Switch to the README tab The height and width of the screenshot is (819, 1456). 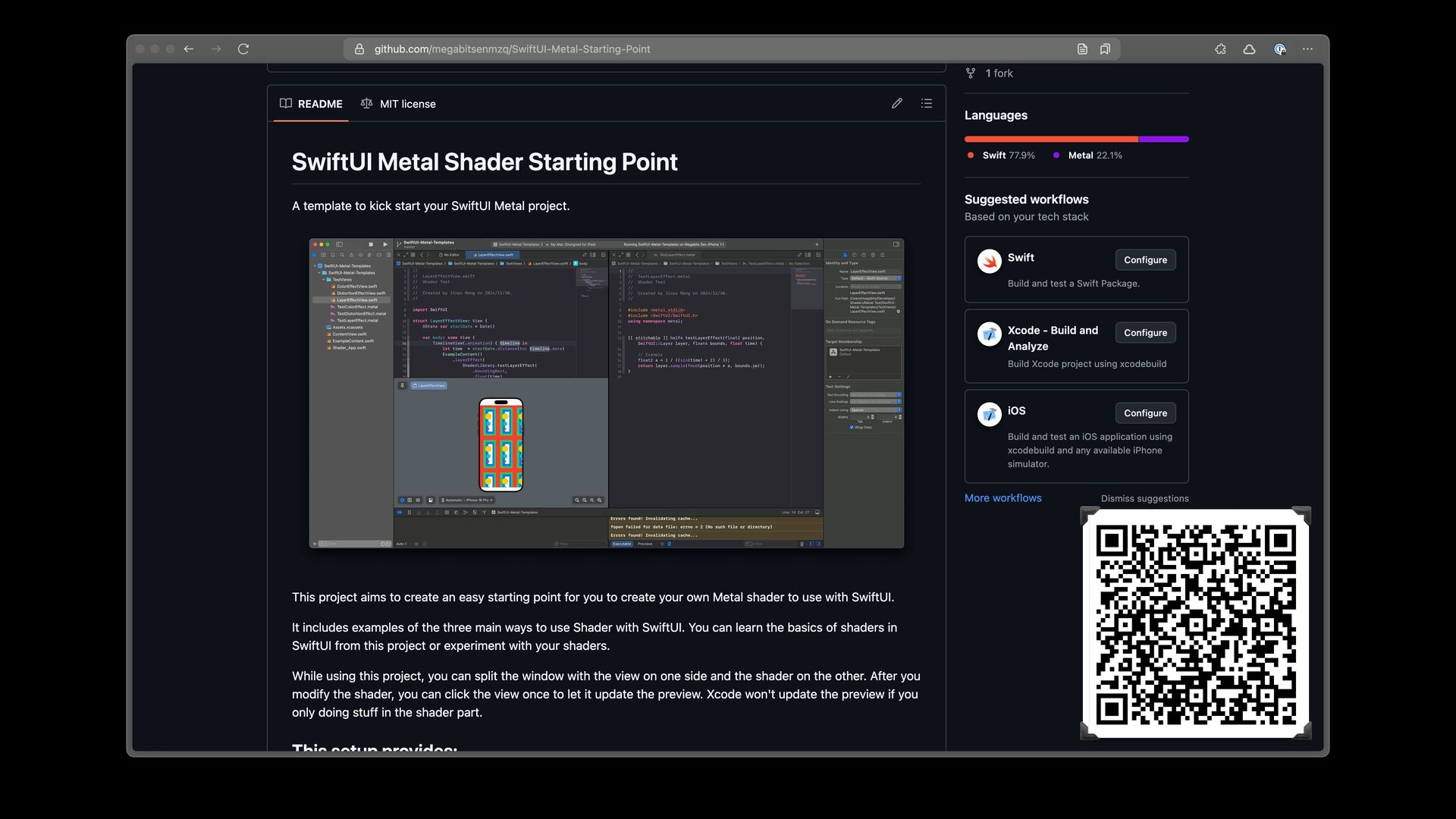coord(311,104)
